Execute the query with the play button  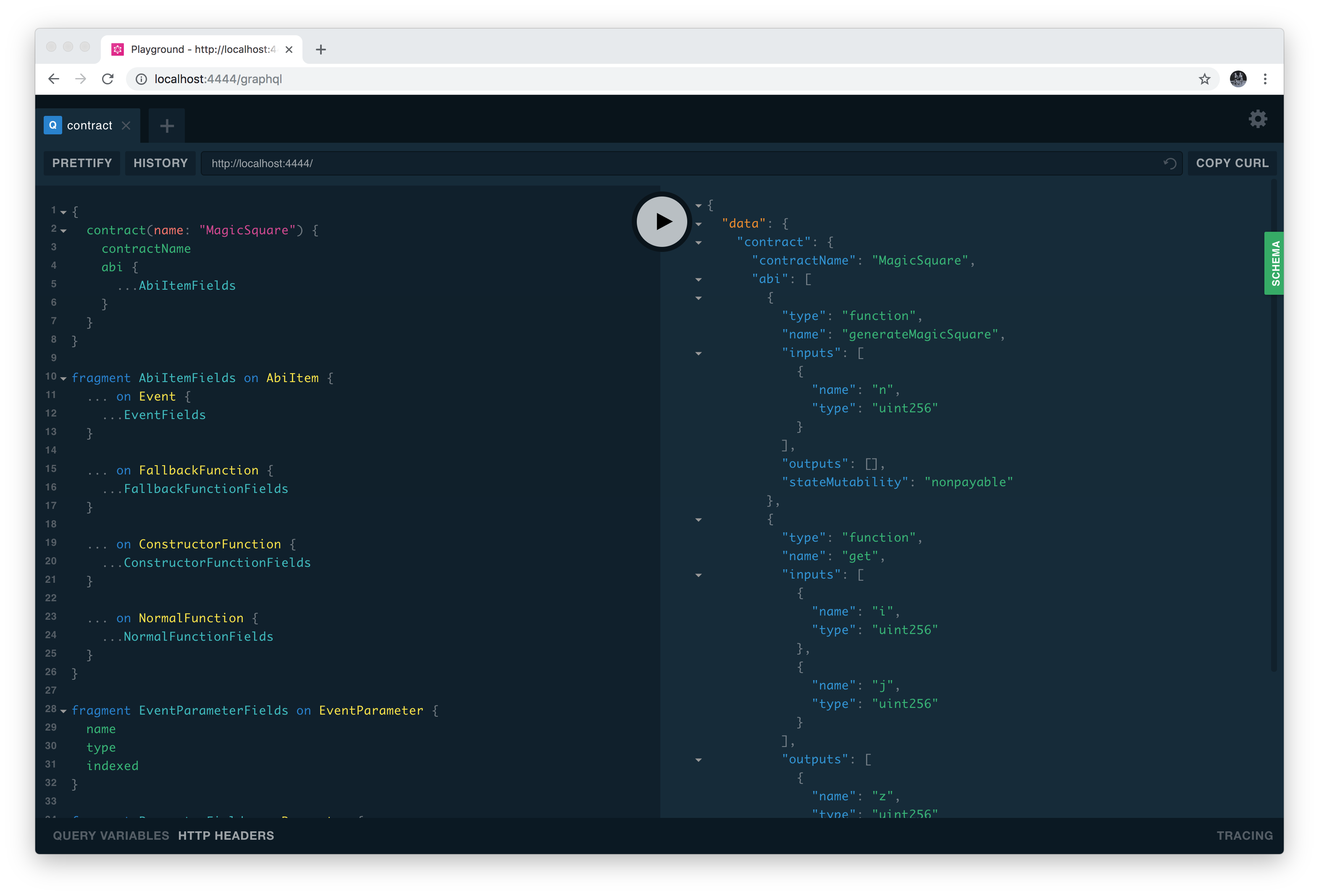[x=661, y=221]
